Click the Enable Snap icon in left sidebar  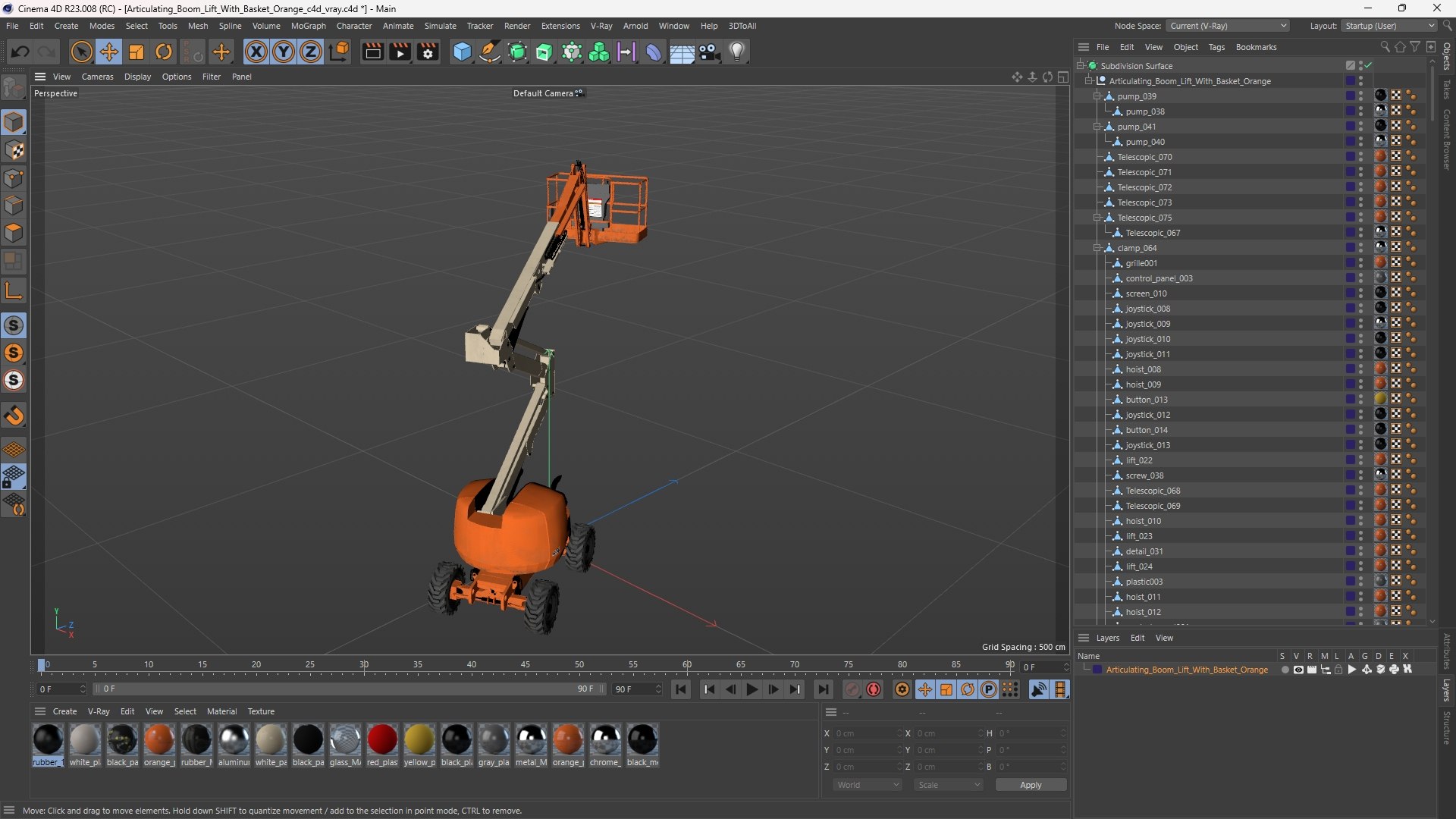14,325
